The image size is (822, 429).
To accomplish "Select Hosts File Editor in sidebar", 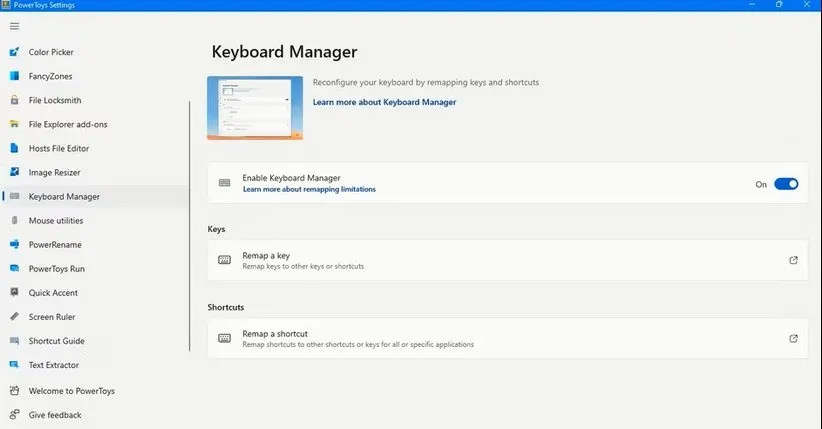I will click(59, 148).
